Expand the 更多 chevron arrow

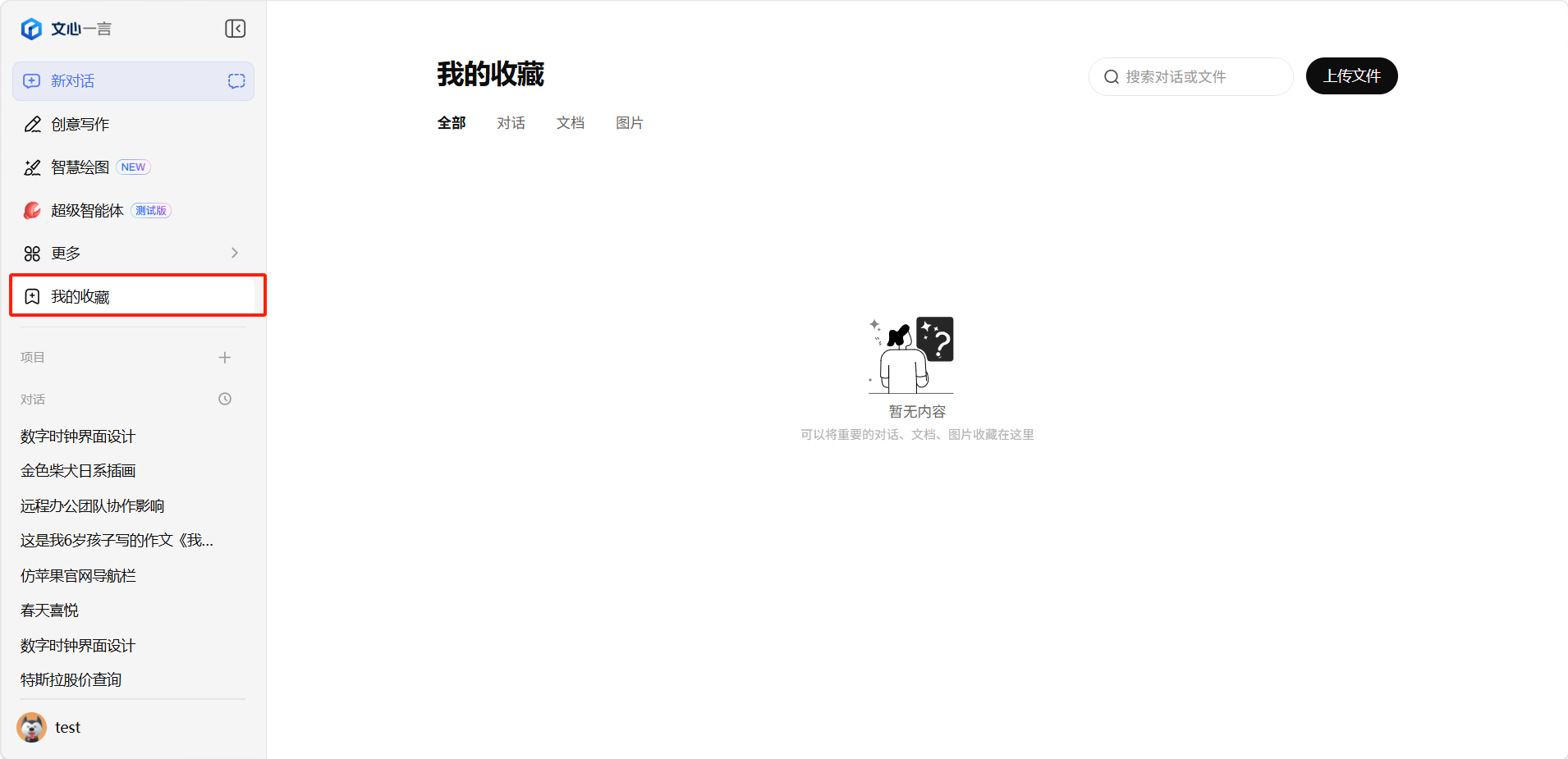(x=235, y=253)
